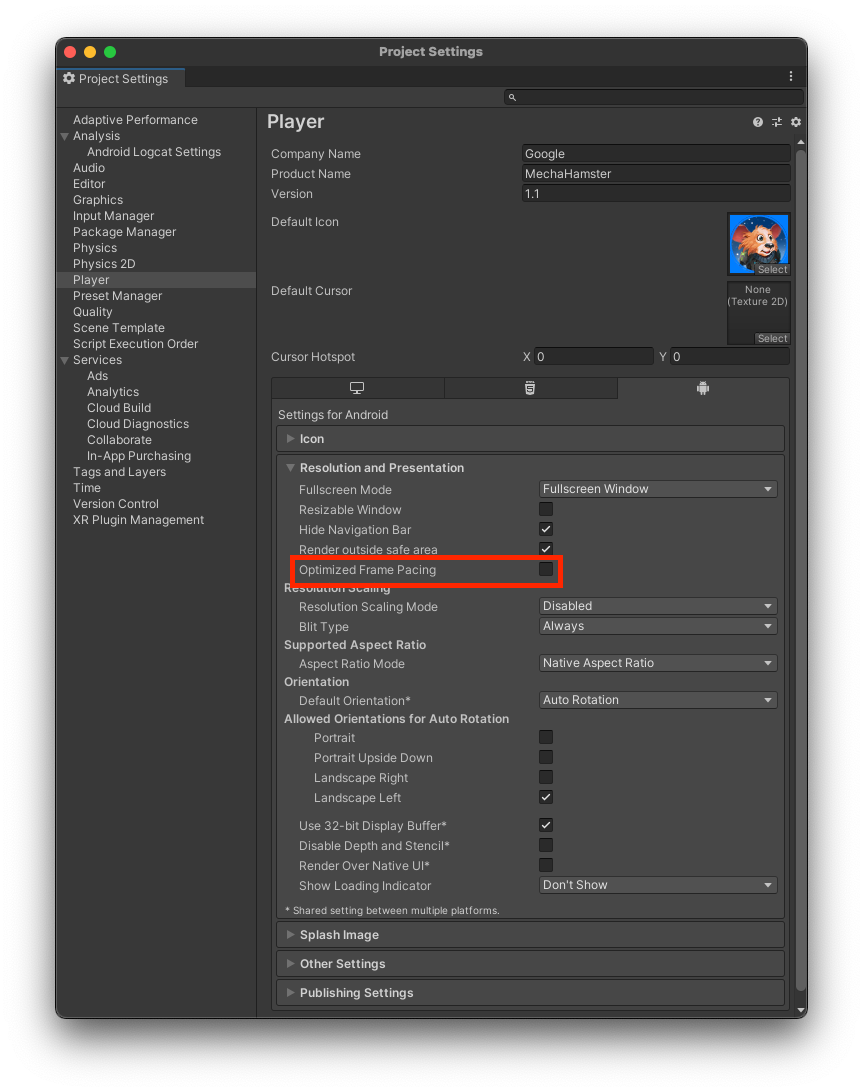Uncheck Landscape Left orientation
The image size is (863, 1092).
click(545, 797)
